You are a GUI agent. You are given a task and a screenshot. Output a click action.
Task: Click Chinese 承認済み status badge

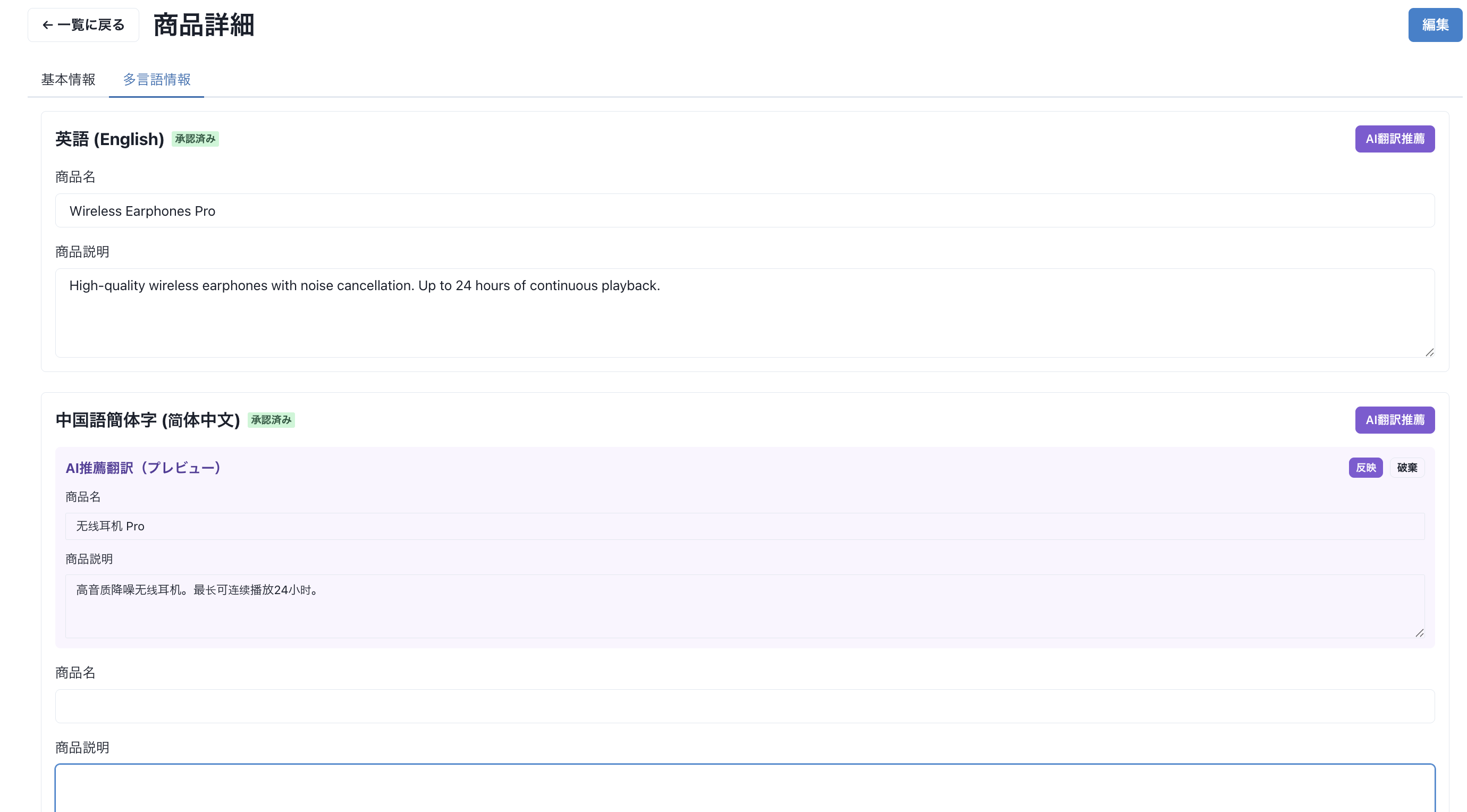click(271, 420)
